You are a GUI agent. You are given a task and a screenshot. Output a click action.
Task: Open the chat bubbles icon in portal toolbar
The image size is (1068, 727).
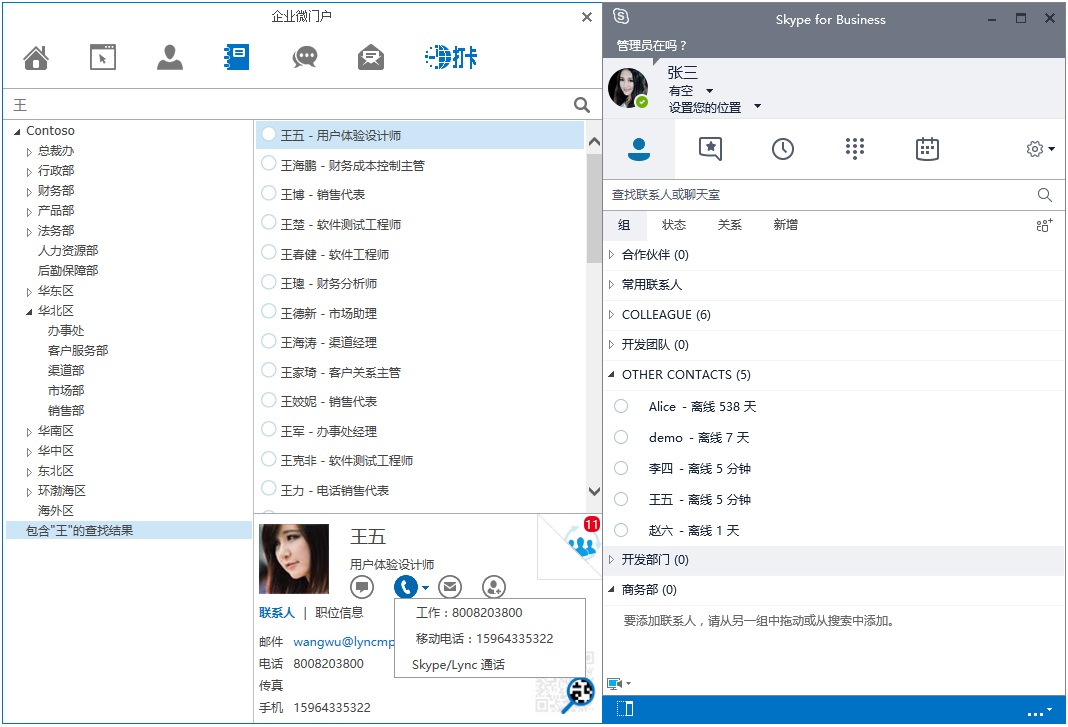[x=304, y=57]
